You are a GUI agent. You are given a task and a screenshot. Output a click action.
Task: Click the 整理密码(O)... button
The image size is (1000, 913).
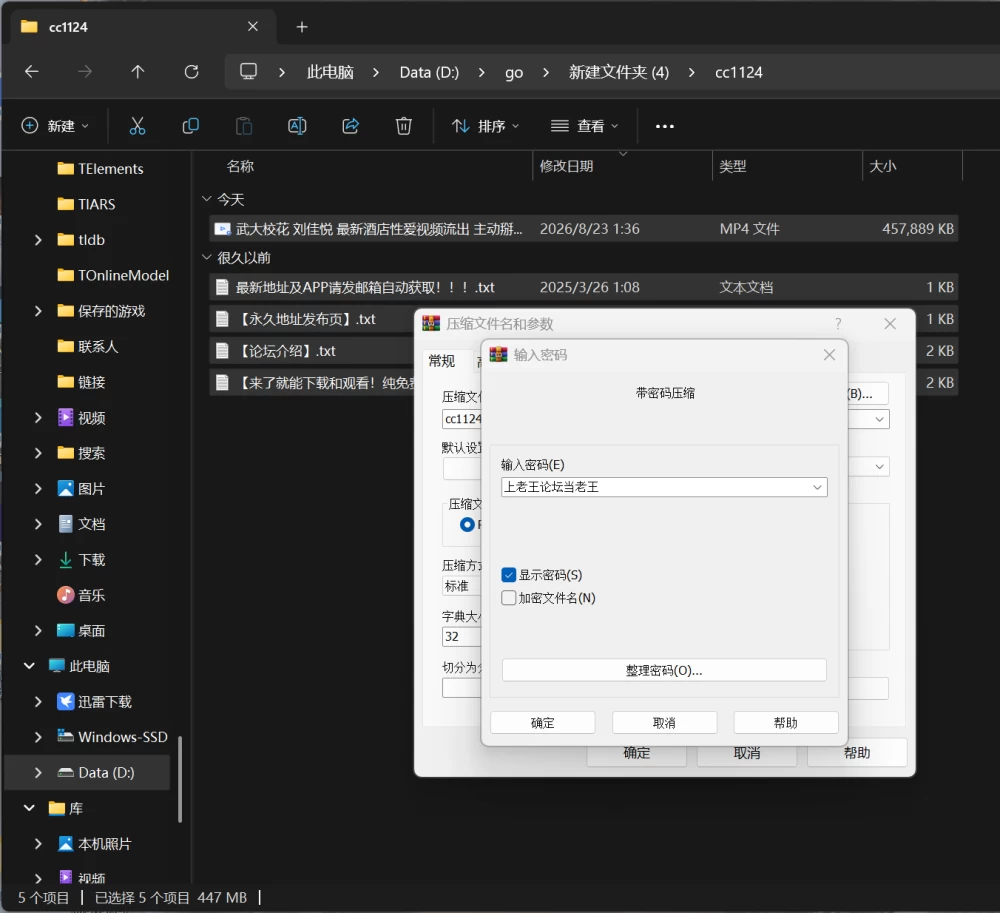click(664, 671)
